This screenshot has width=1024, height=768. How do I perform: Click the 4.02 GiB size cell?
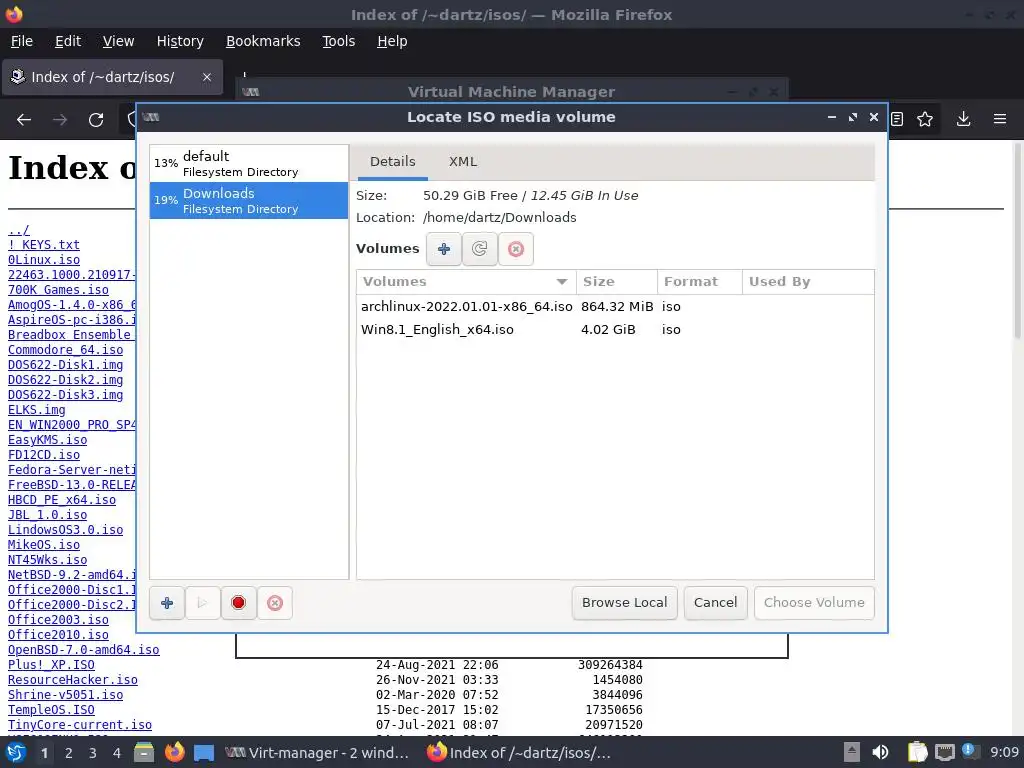point(608,330)
